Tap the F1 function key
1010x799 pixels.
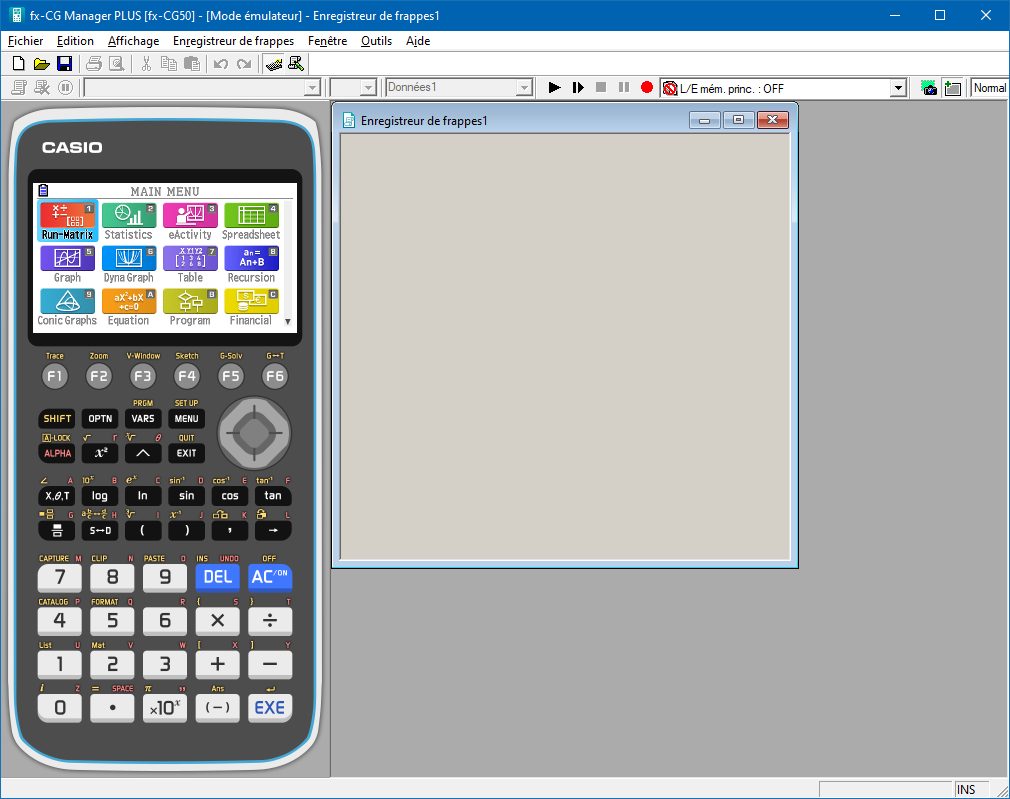pos(55,376)
